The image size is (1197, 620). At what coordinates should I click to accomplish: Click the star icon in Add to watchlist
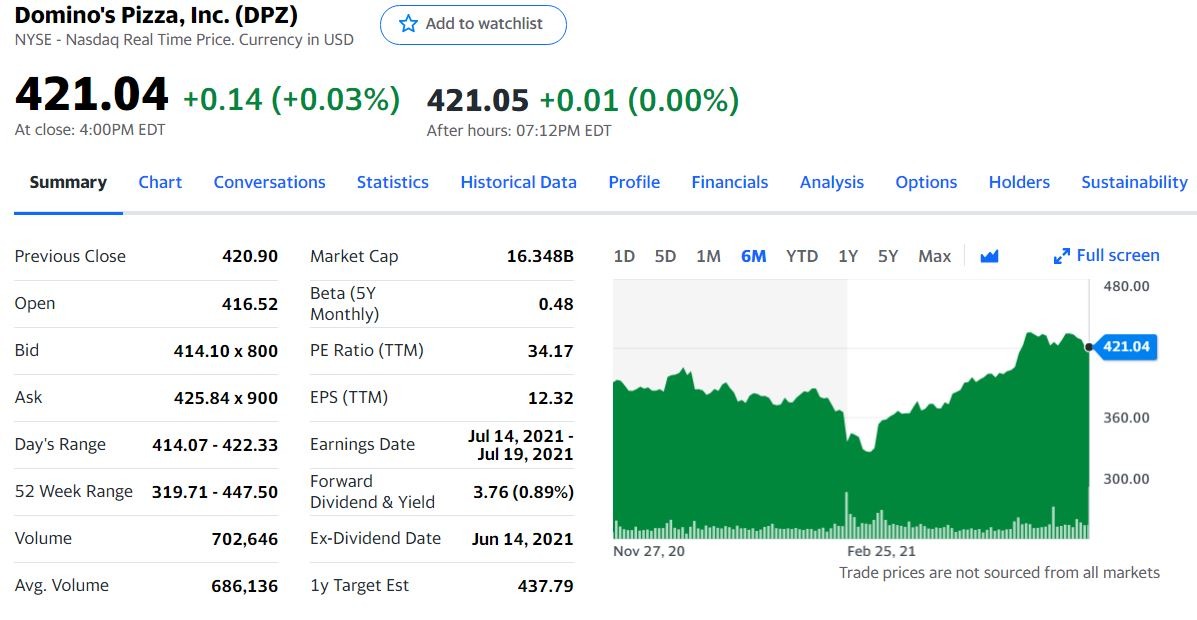coord(408,24)
